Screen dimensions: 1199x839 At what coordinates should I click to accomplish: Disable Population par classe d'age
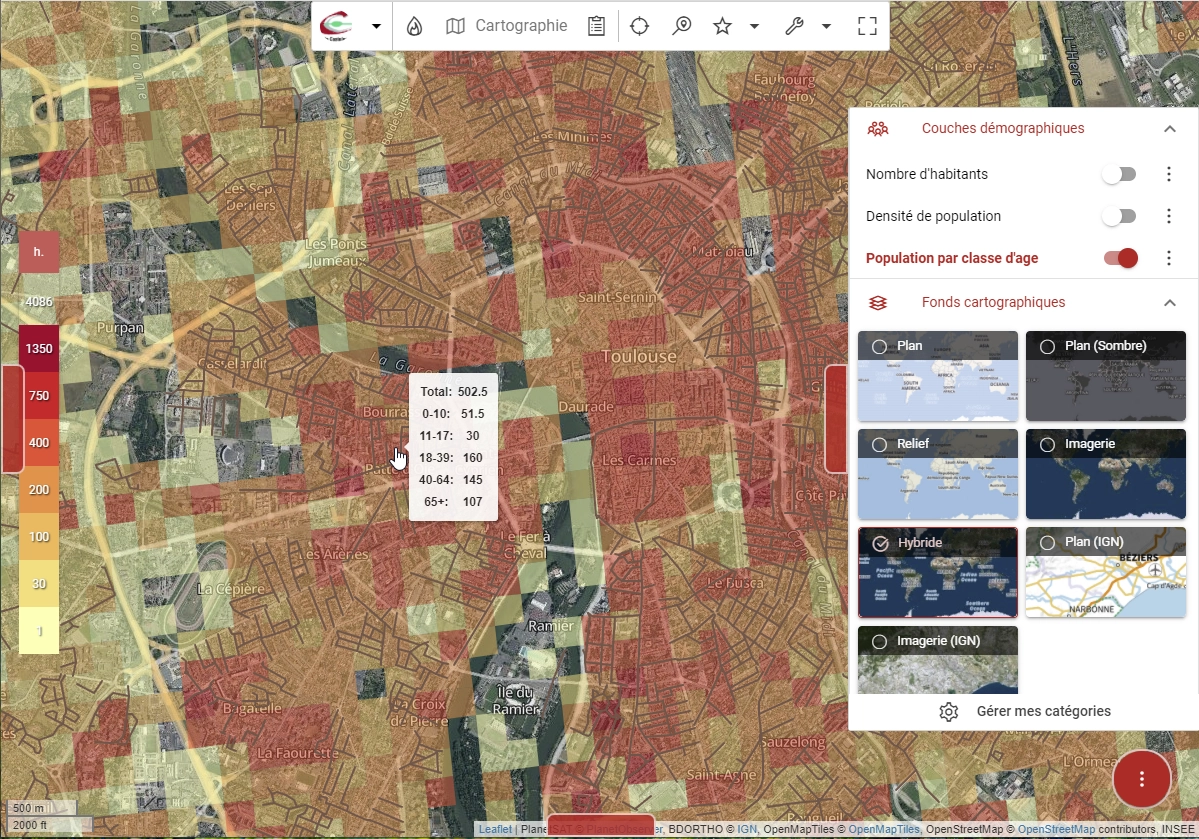click(1121, 257)
